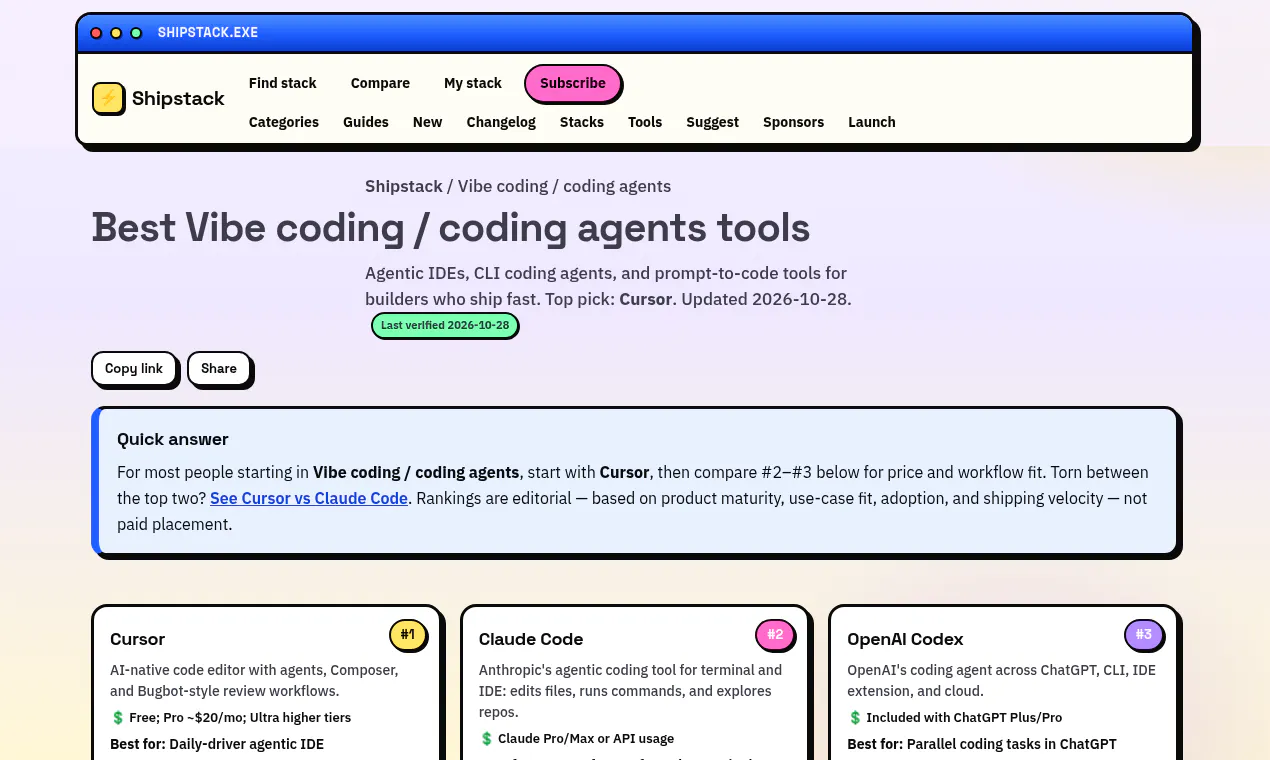Click the yellow #1 rank badge
This screenshot has width=1270, height=760.
pos(408,634)
